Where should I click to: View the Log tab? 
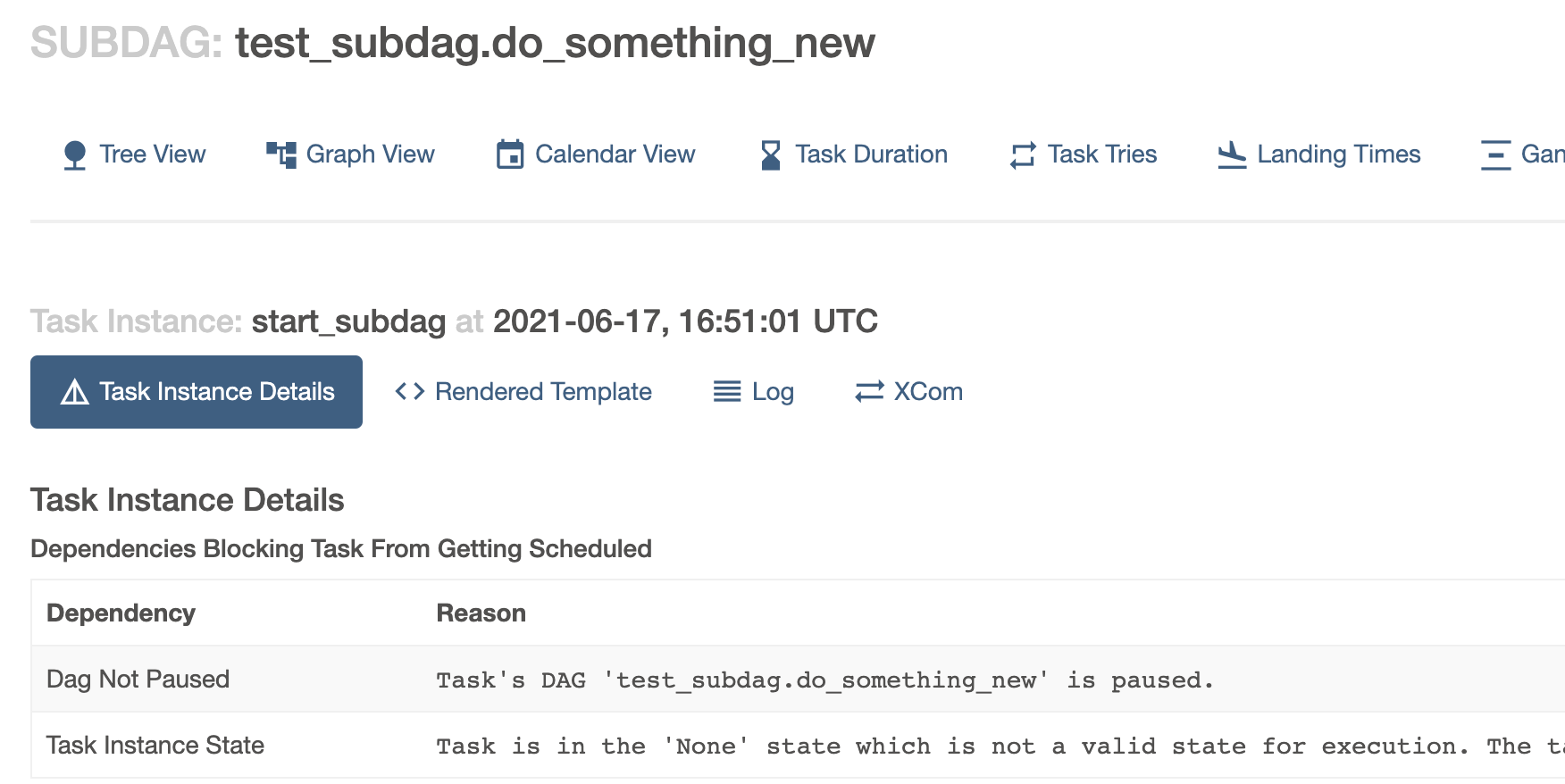tap(770, 391)
